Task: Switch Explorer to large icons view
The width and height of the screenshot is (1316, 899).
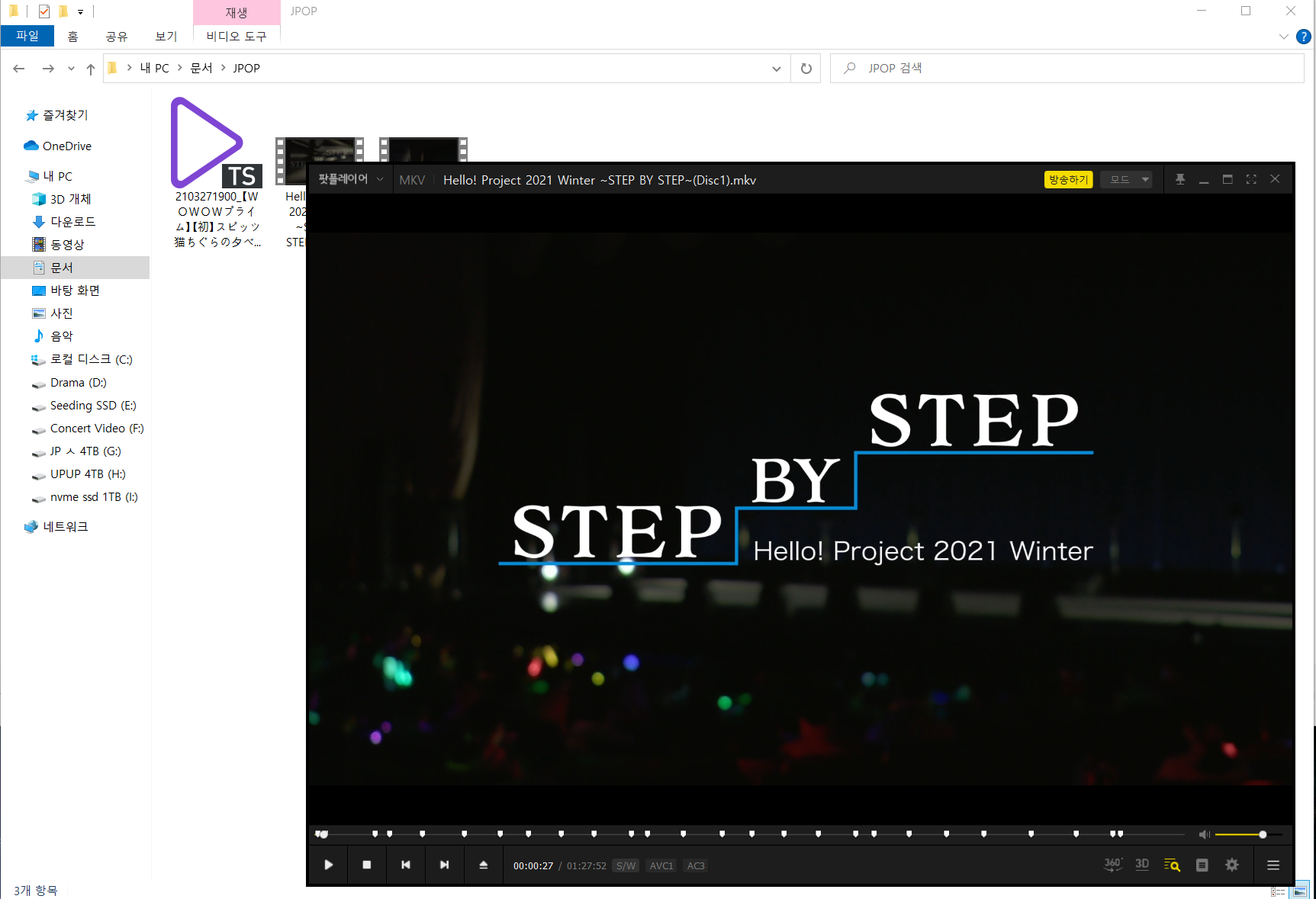Action: point(1299,891)
